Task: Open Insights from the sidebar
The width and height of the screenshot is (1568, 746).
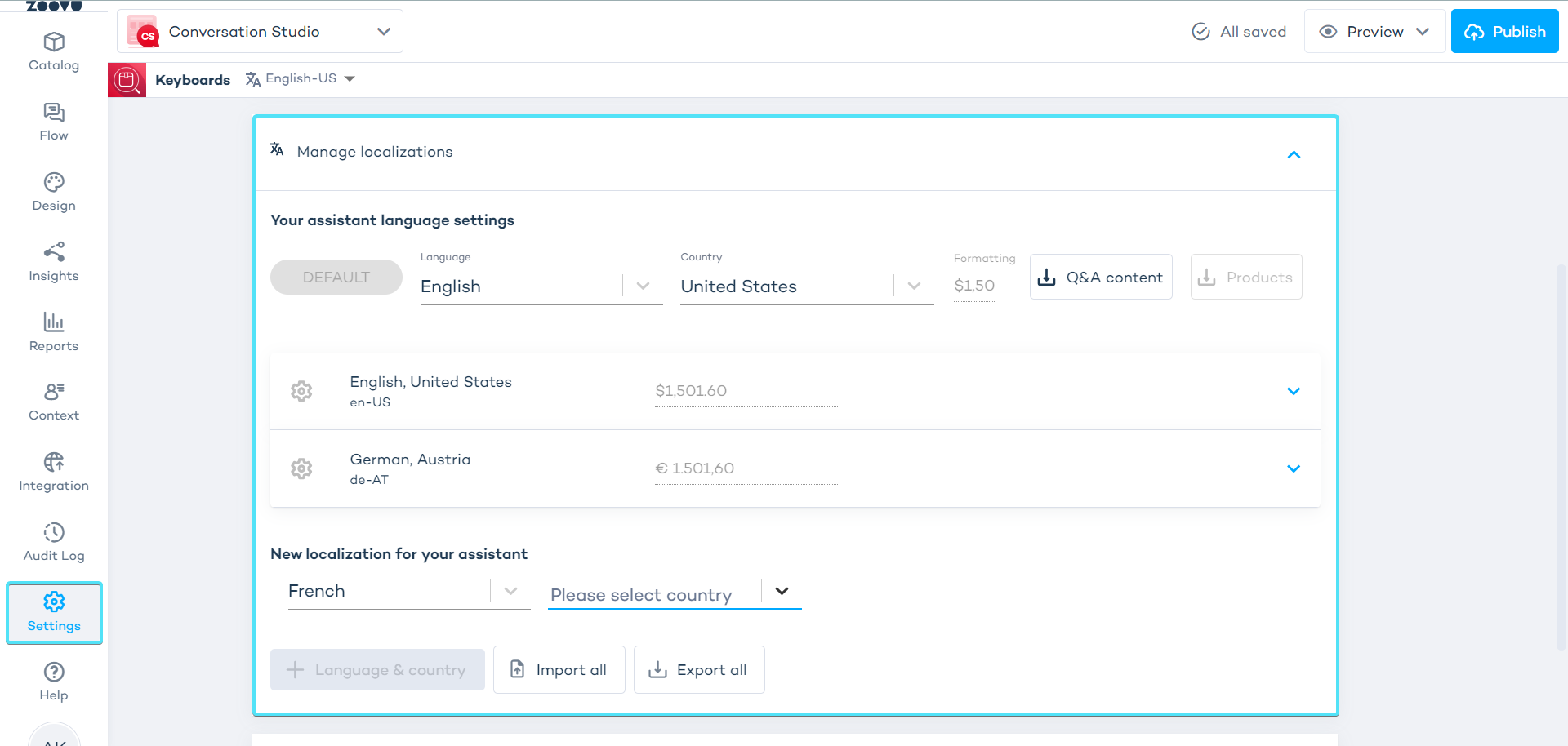Action: [54, 262]
